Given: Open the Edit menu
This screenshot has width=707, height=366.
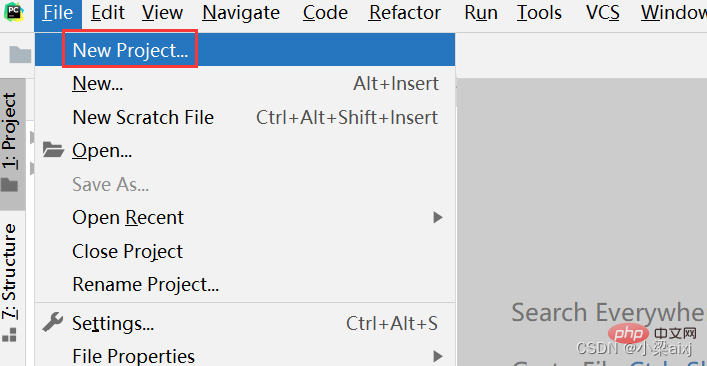Looking at the screenshot, I should point(110,13).
